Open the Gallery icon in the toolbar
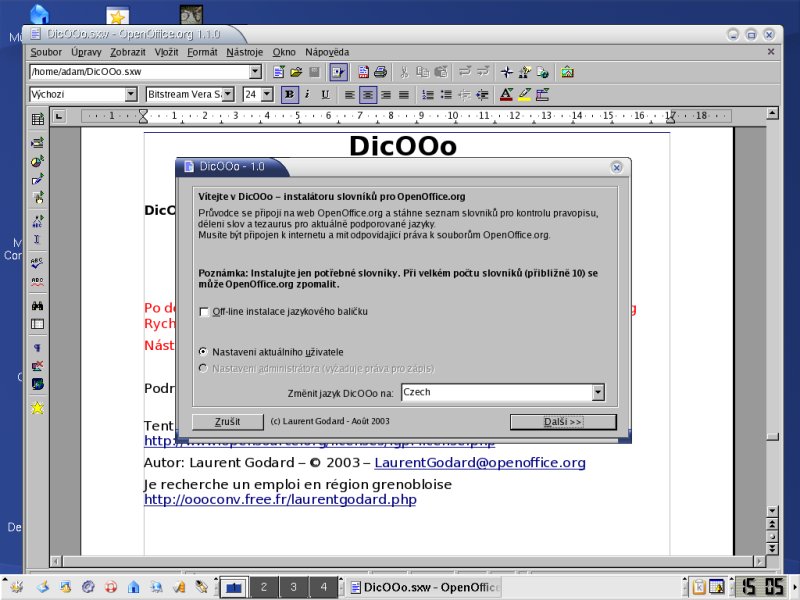The width and height of the screenshot is (800, 600). click(x=567, y=72)
